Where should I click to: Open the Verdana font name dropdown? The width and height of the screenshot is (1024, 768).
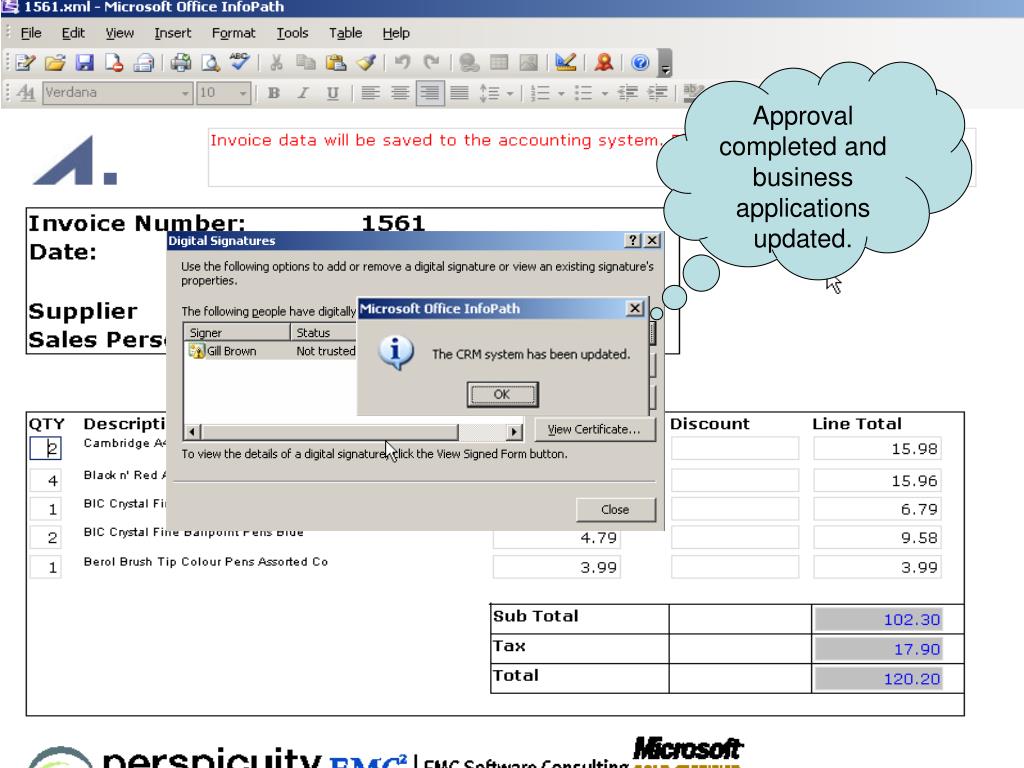[185, 93]
